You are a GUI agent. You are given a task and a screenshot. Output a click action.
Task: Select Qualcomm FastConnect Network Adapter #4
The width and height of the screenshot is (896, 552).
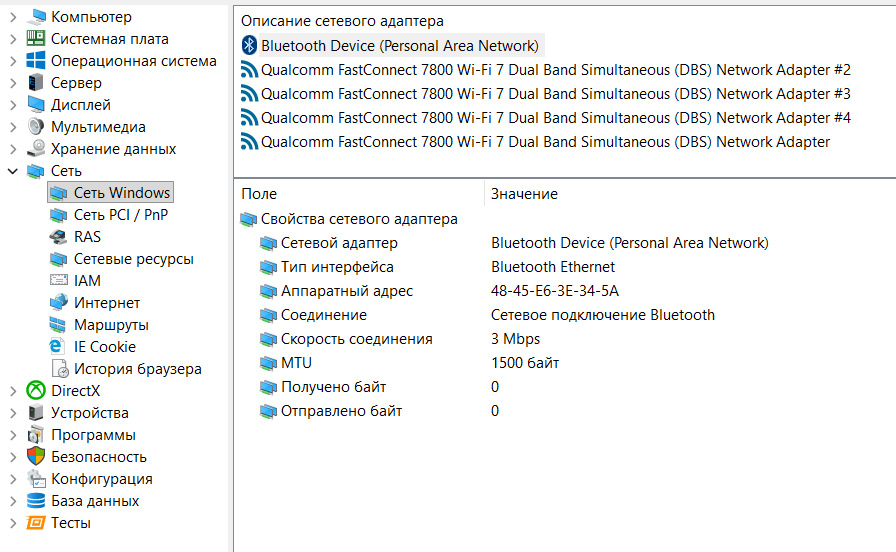(555, 118)
